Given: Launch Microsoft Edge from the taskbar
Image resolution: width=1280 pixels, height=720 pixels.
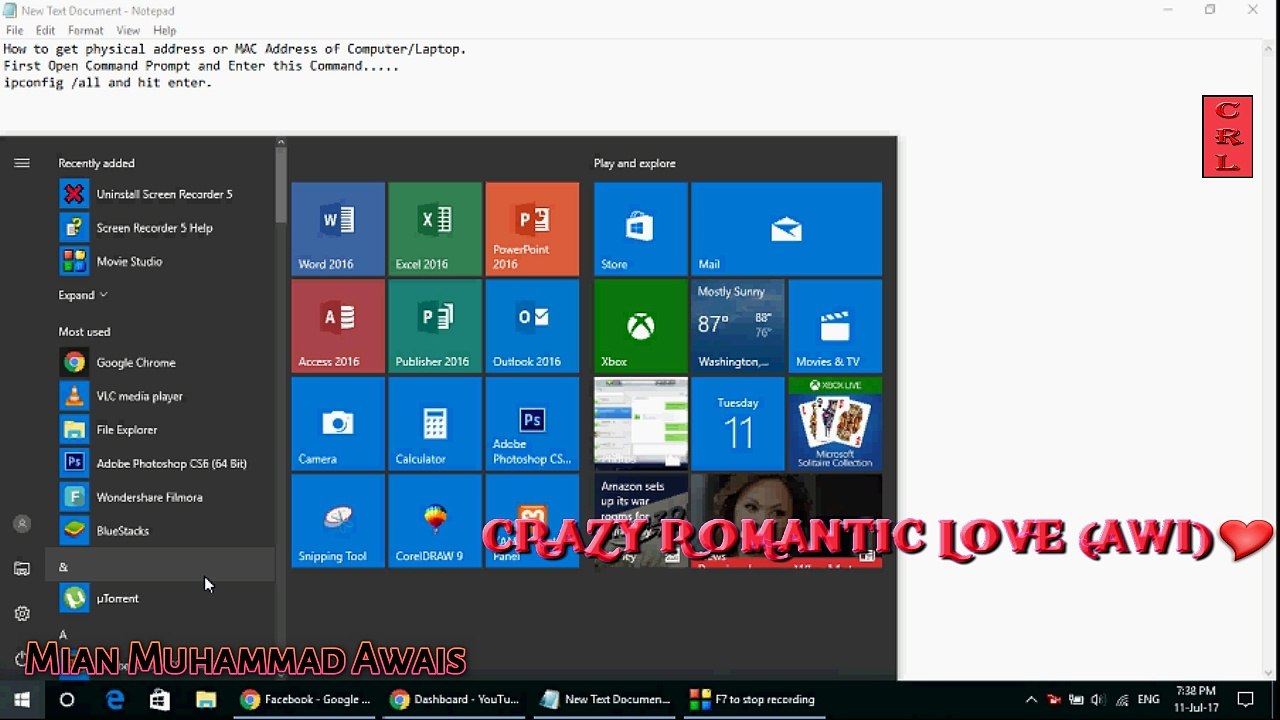Looking at the screenshot, I should (x=115, y=700).
